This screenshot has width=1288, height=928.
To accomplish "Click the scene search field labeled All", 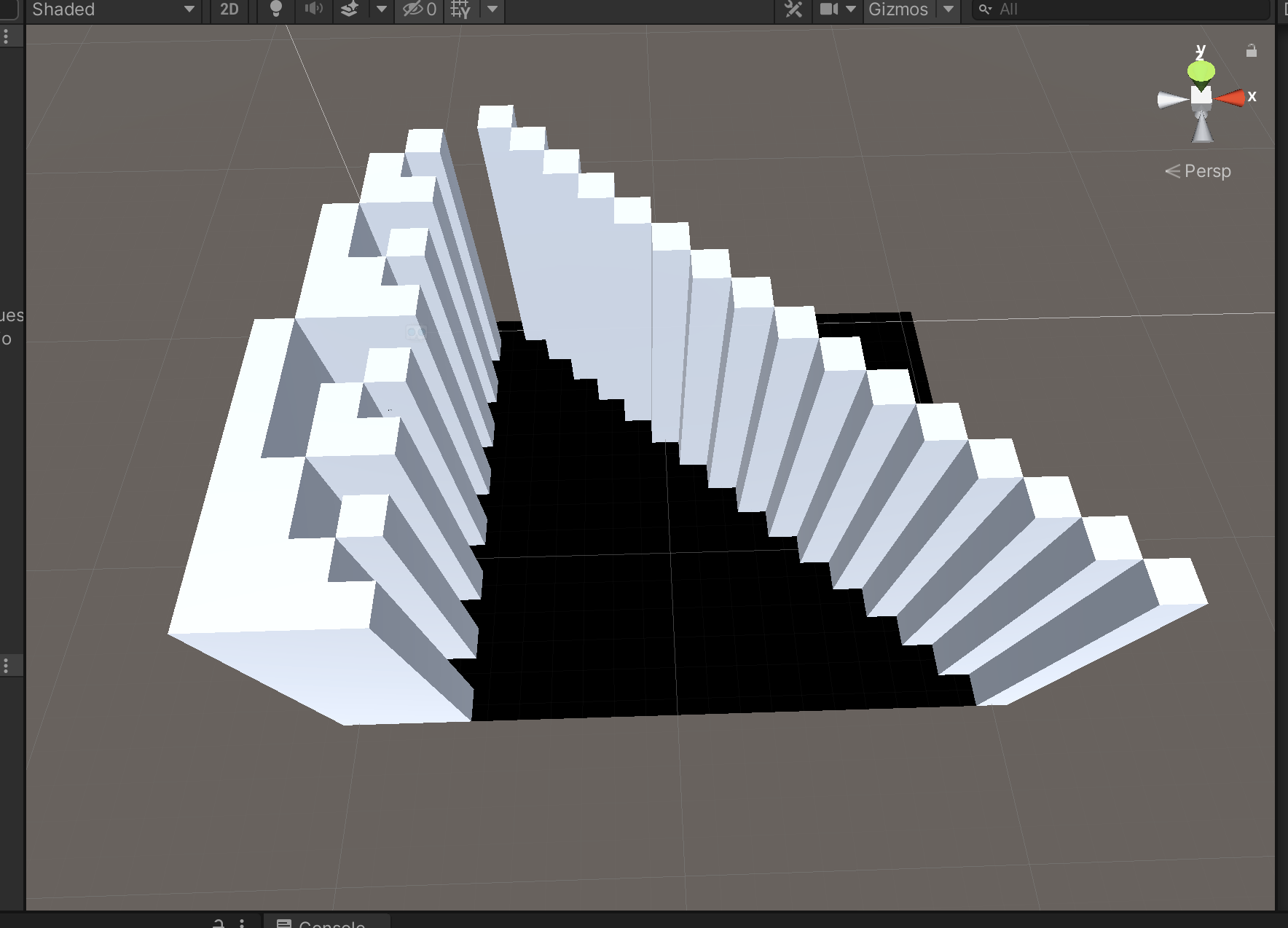I will [1122, 9].
